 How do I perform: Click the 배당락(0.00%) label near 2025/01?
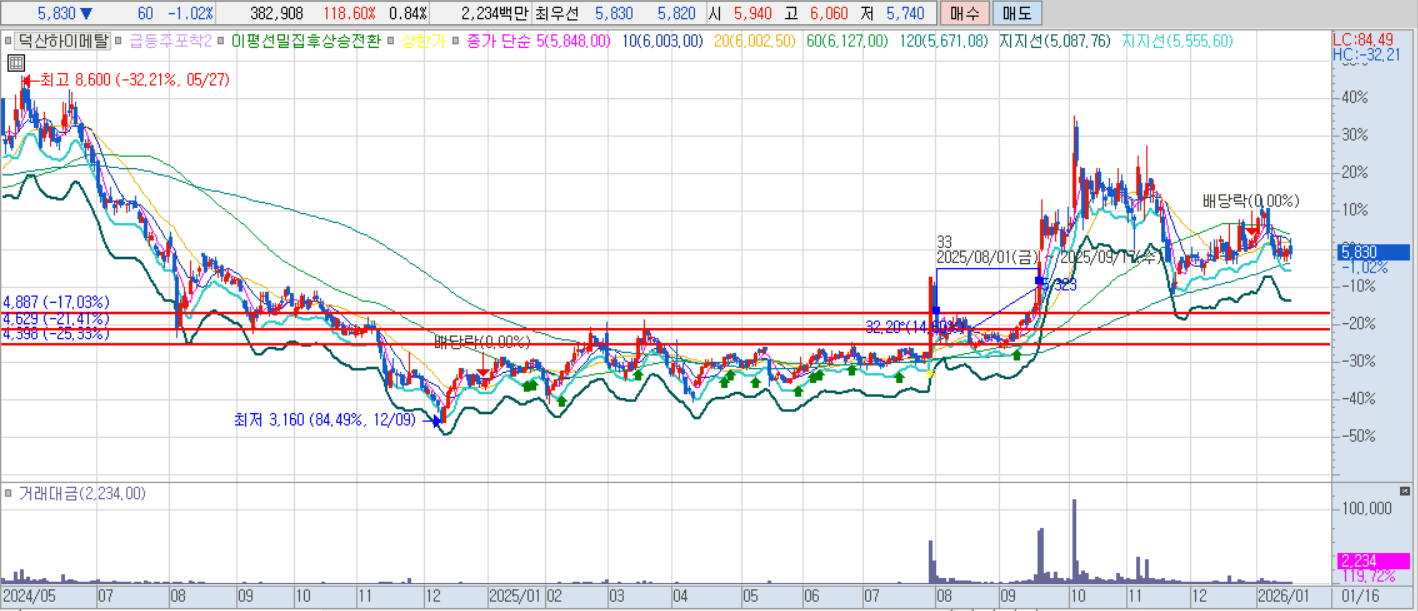pos(482,342)
